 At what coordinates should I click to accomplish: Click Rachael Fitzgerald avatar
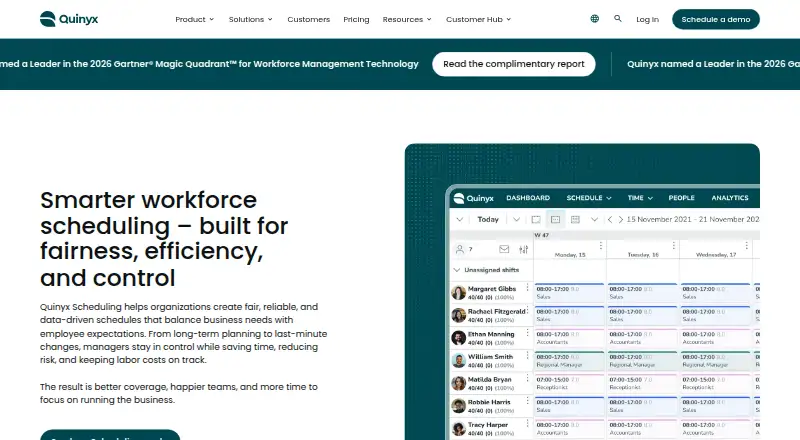coord(459,315)
